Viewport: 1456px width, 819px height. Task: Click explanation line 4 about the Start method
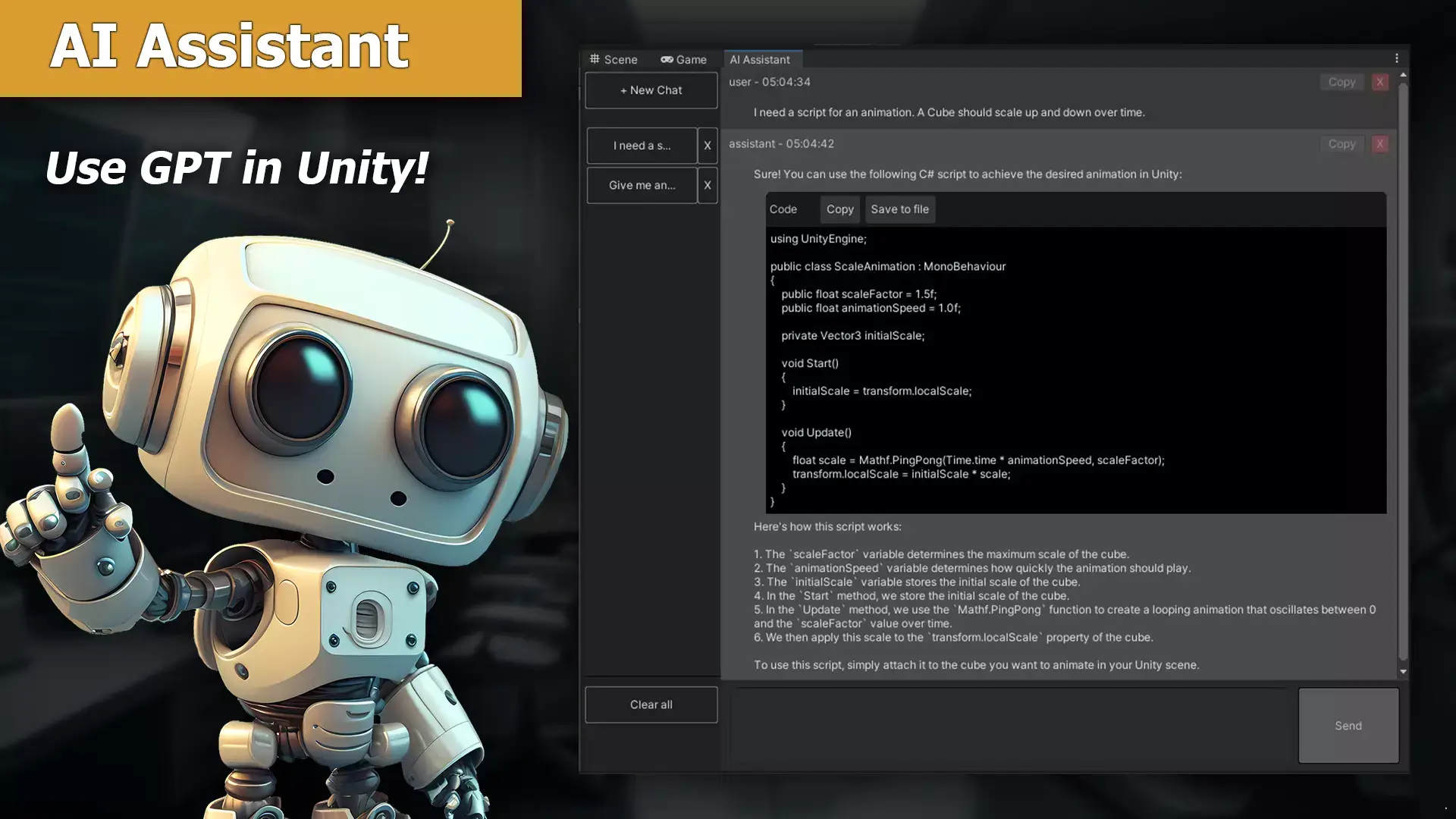coord(912,596)
